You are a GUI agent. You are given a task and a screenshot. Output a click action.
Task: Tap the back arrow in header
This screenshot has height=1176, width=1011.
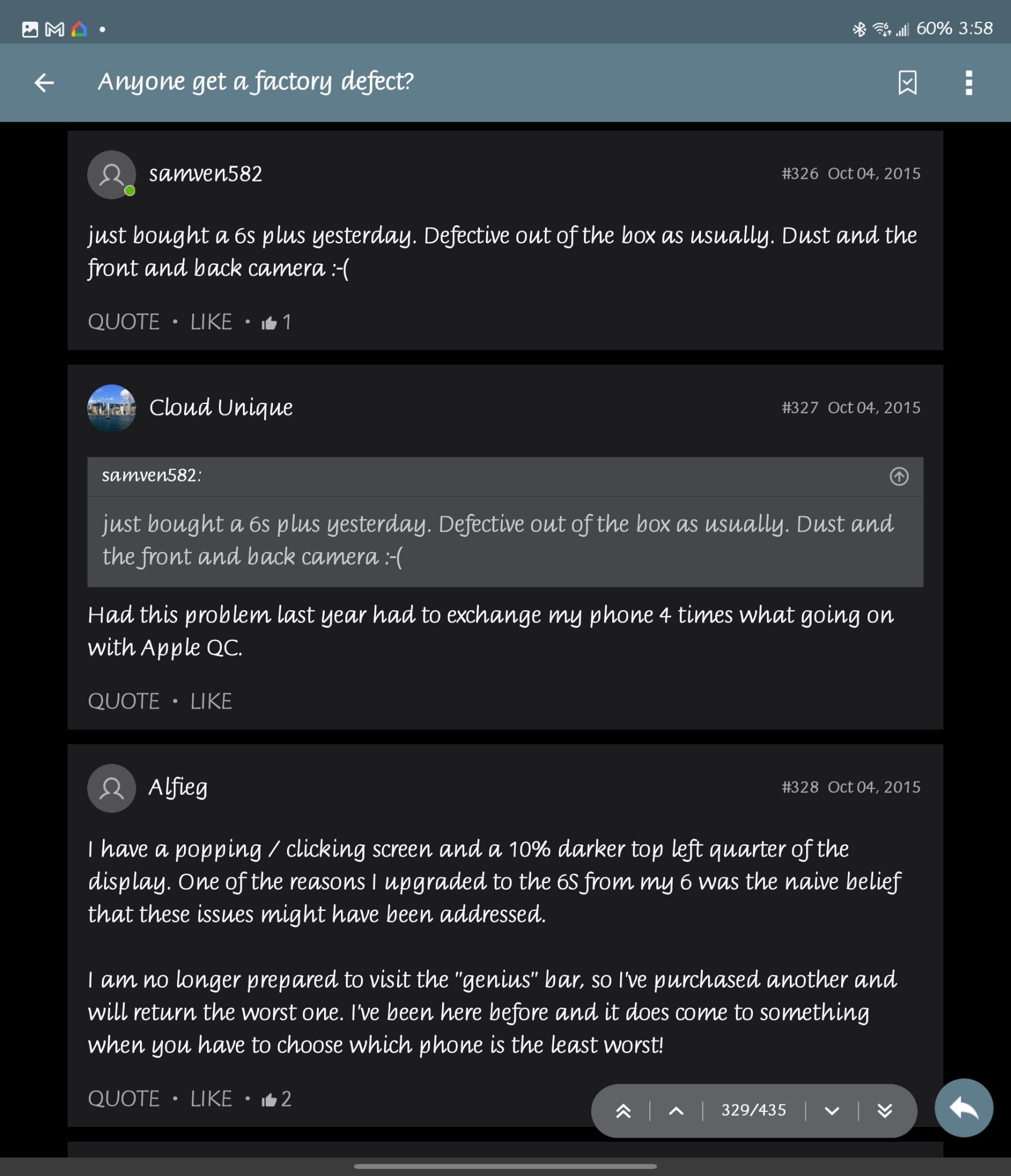(44, 82)
